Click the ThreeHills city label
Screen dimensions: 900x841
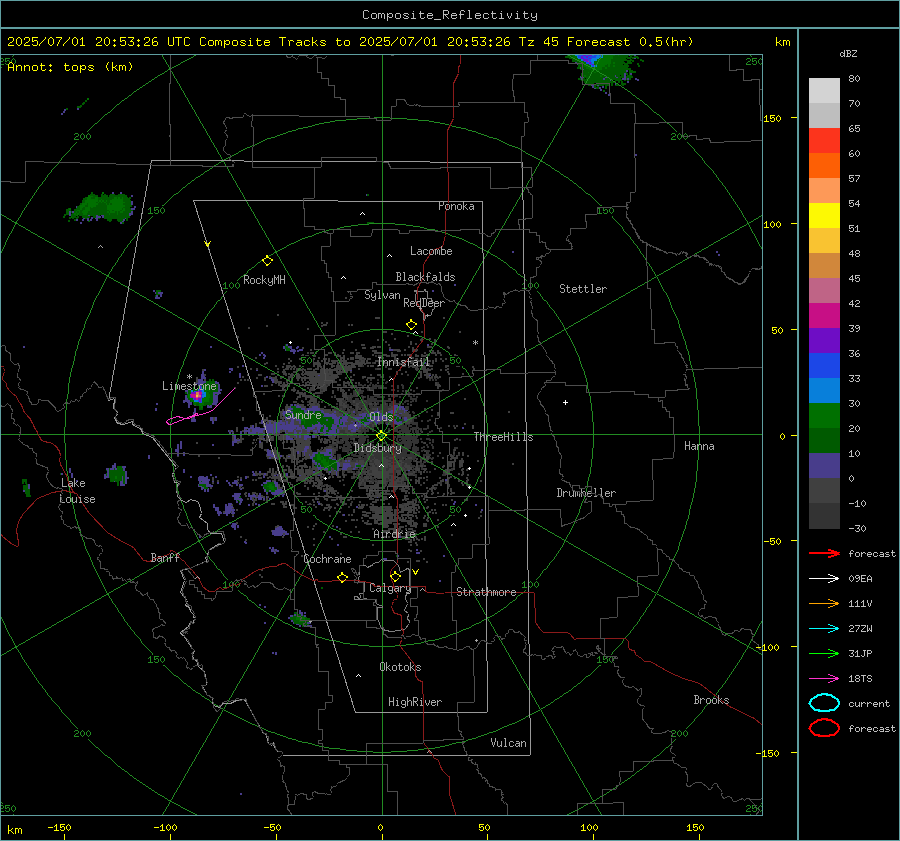click(x=503, y=437)
